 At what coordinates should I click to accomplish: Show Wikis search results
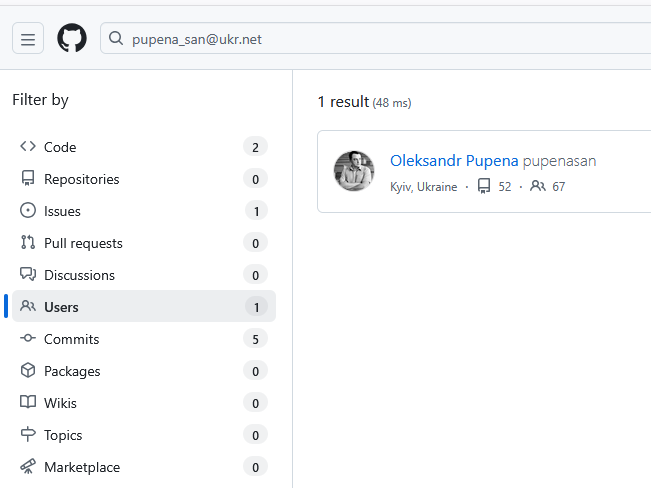tap(60, 403)
